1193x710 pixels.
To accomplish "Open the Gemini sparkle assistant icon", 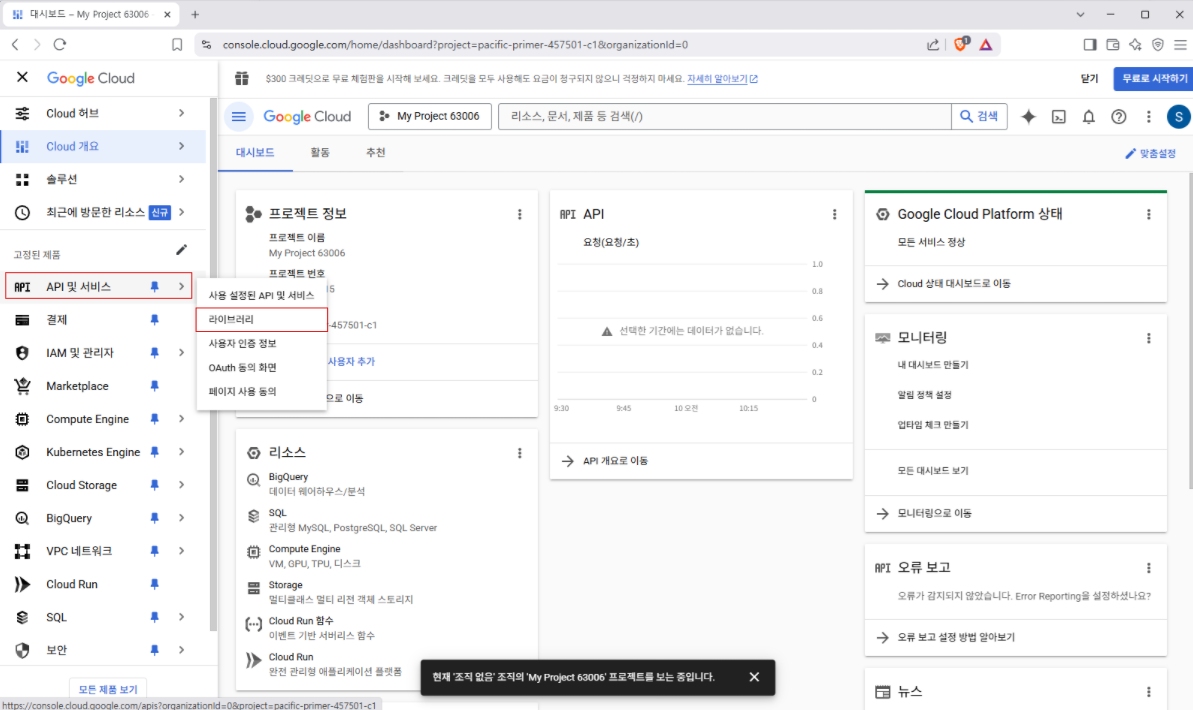I will coord(1029,116).
